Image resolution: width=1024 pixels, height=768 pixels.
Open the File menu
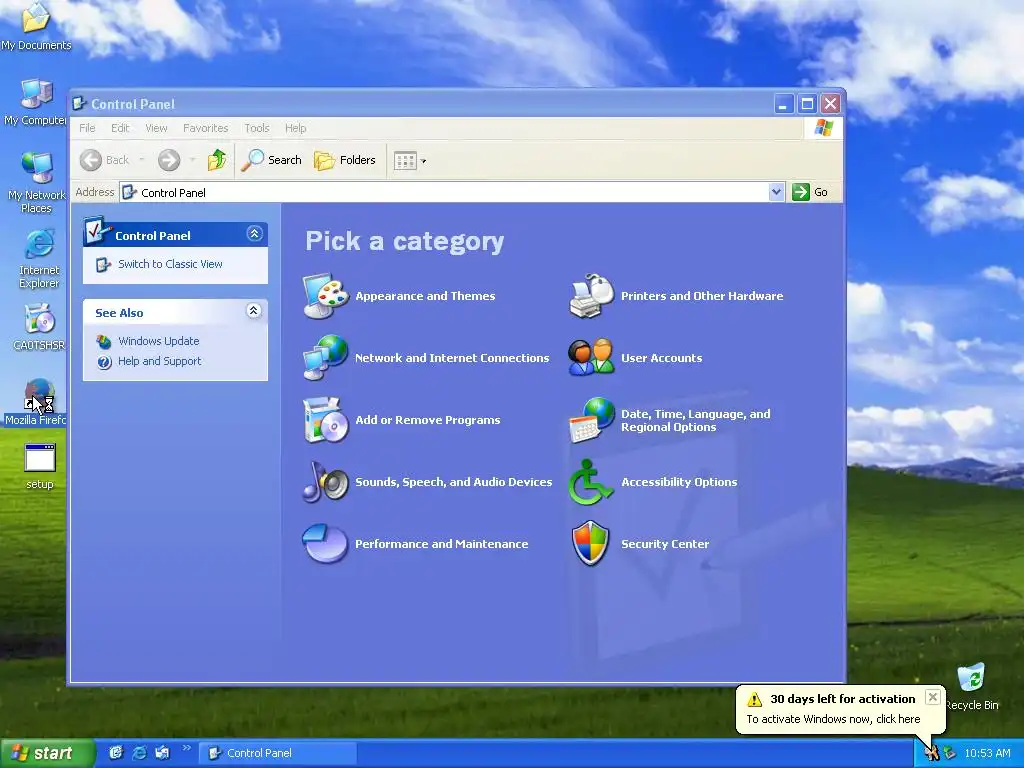click(87, 128)
